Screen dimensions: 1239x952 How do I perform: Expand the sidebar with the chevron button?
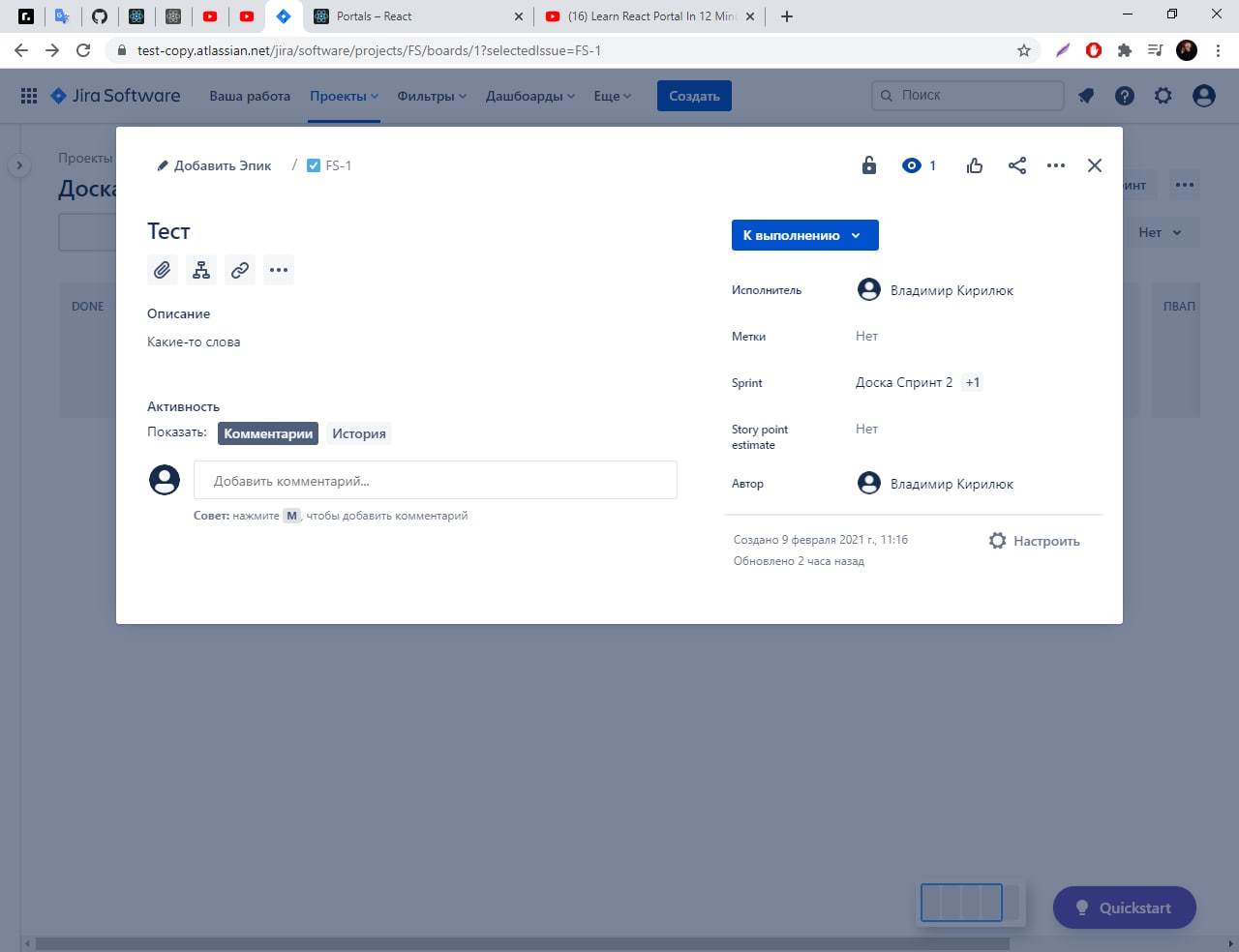tap(19, 165)
